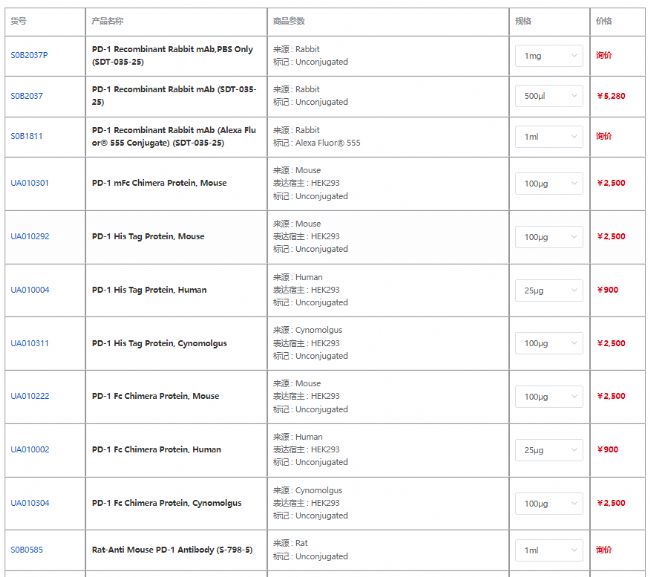This screenshot has width=650, height=577.
Task: Expand size dropdown in S0B1811 row
Action: [x=549, y=136]
